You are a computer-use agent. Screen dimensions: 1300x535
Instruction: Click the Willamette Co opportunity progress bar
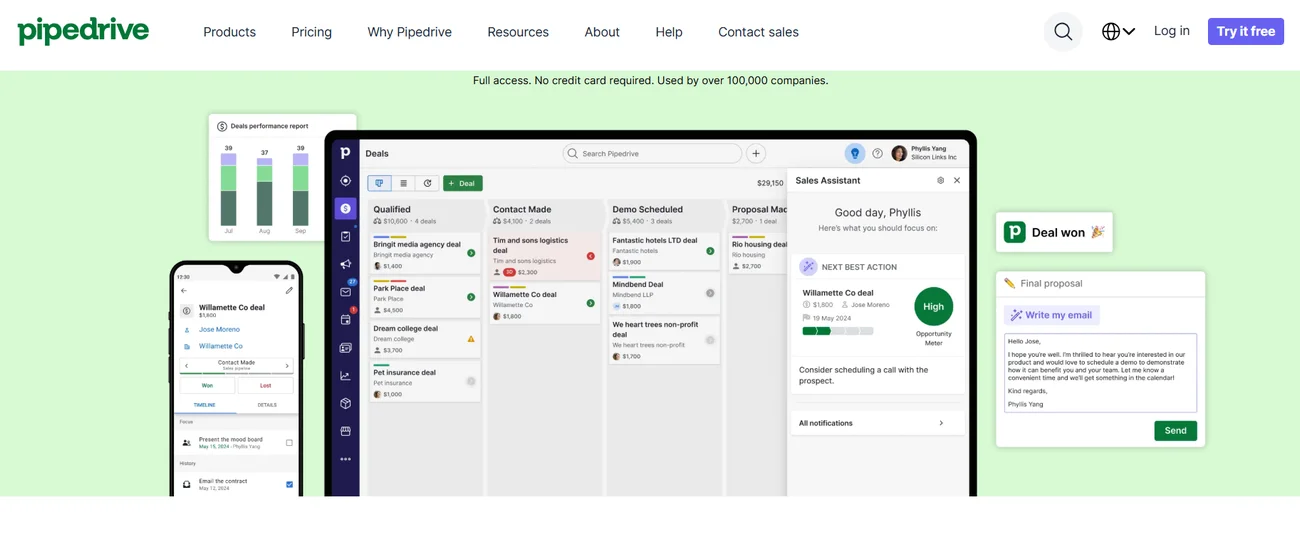pos(837,331)
